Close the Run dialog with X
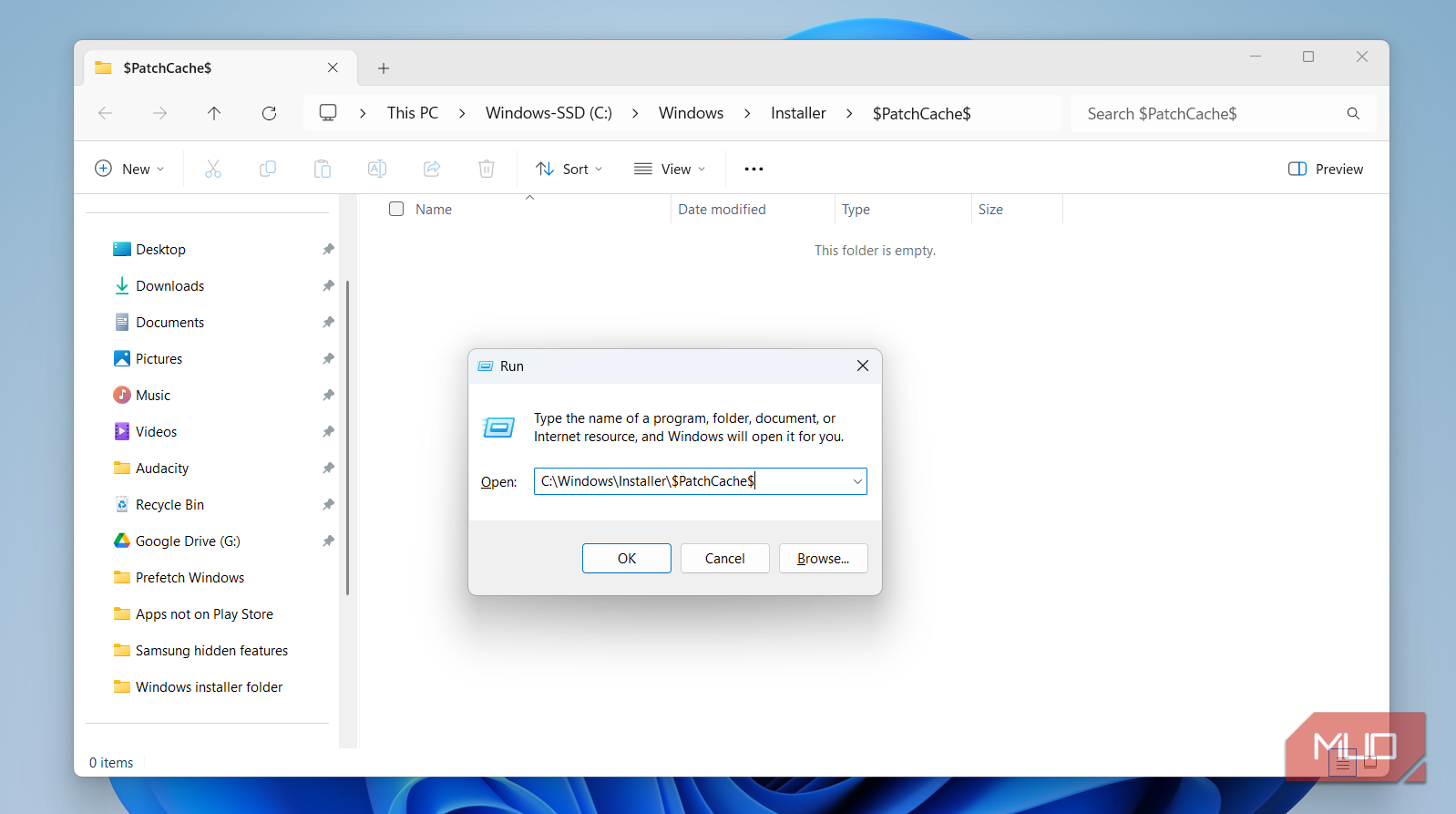Screen dimensions: 1456x814 863,366
